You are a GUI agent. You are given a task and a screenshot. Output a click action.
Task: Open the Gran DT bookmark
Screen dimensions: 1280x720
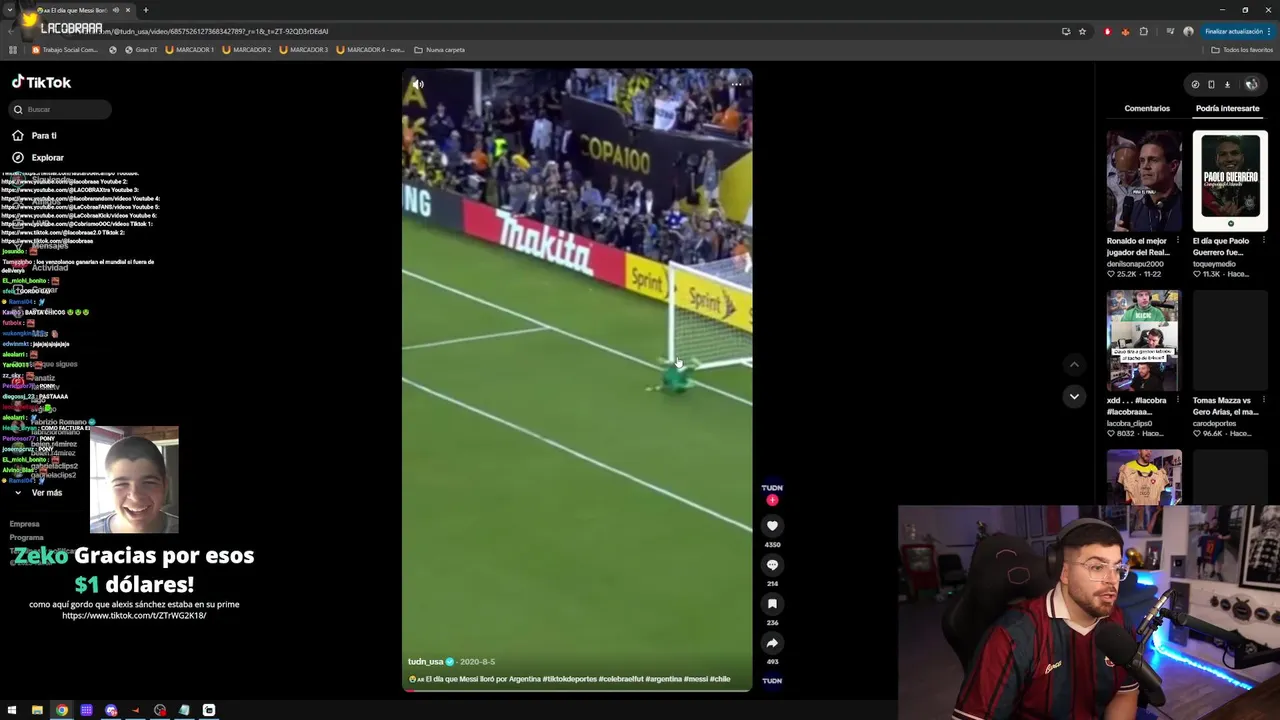click(x=141, y=50)
